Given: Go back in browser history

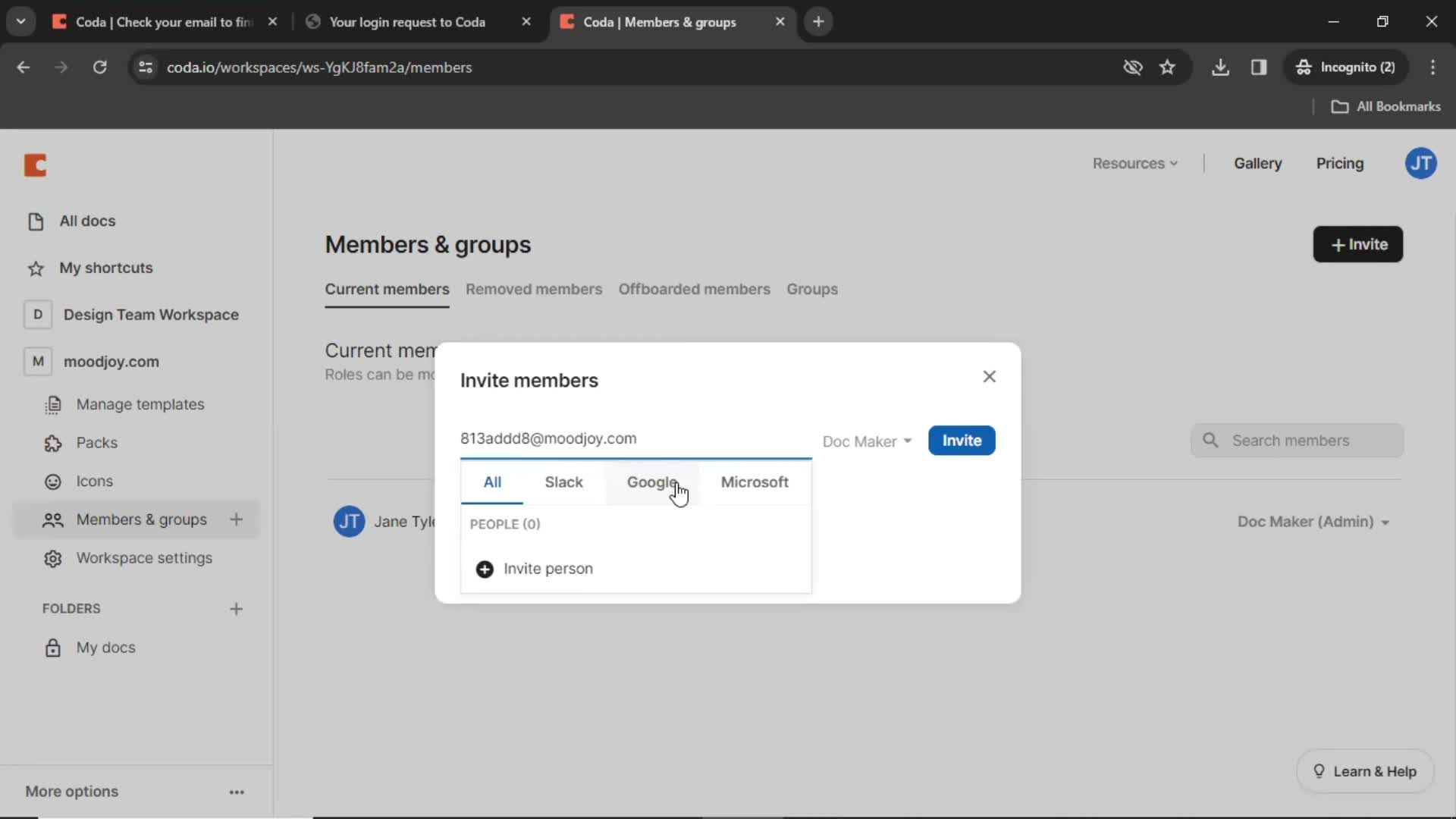Looking at the screenshot, I should click(x=24, y=67).
